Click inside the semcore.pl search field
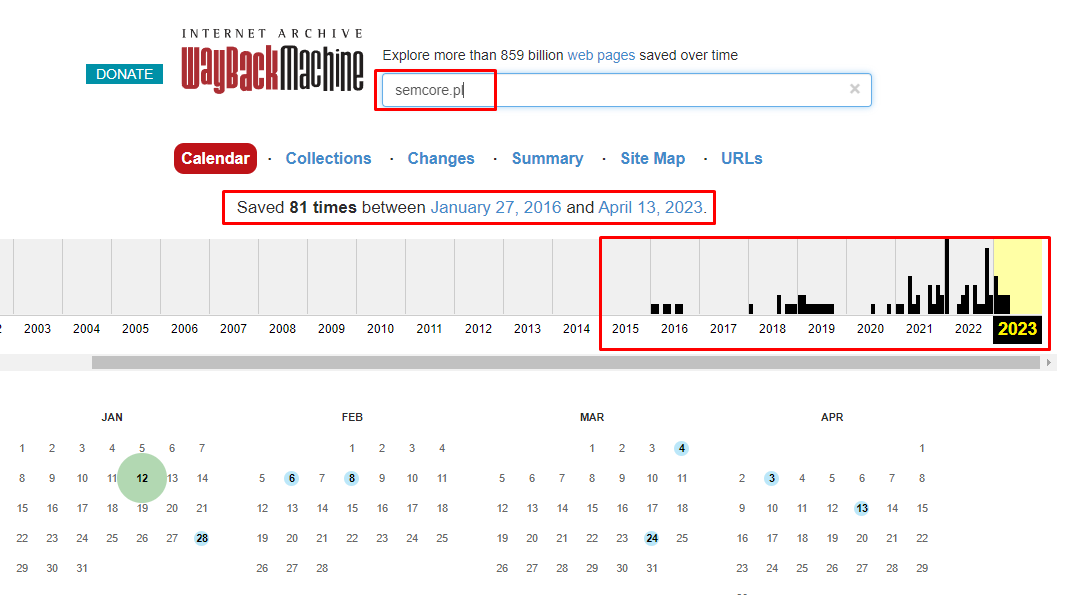The height and width of the screenshot is (595, 1073). (626, 90)
